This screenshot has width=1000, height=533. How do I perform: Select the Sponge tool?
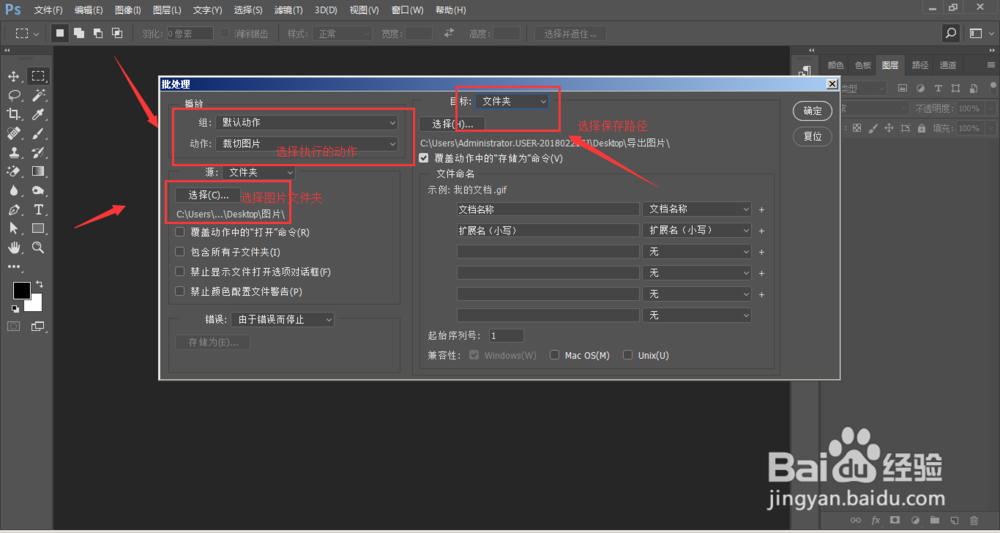[38, 191]
